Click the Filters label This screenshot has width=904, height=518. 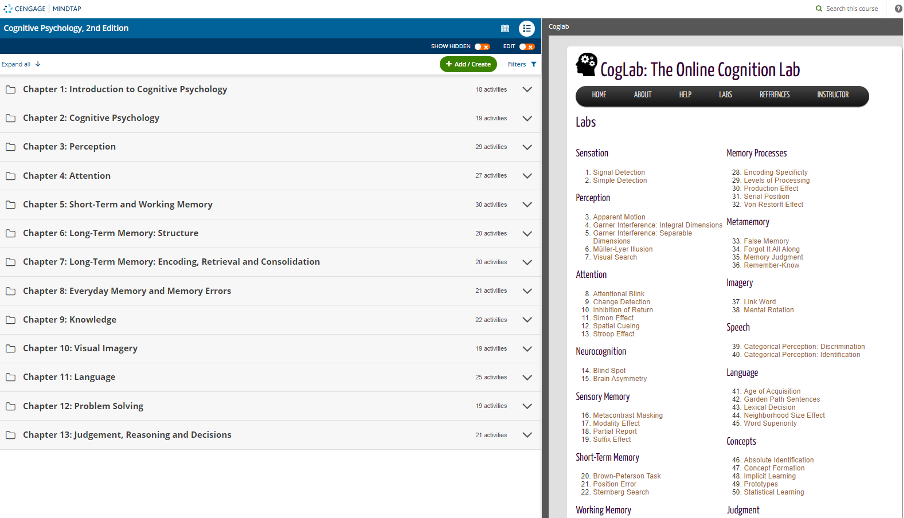[517, 65]
